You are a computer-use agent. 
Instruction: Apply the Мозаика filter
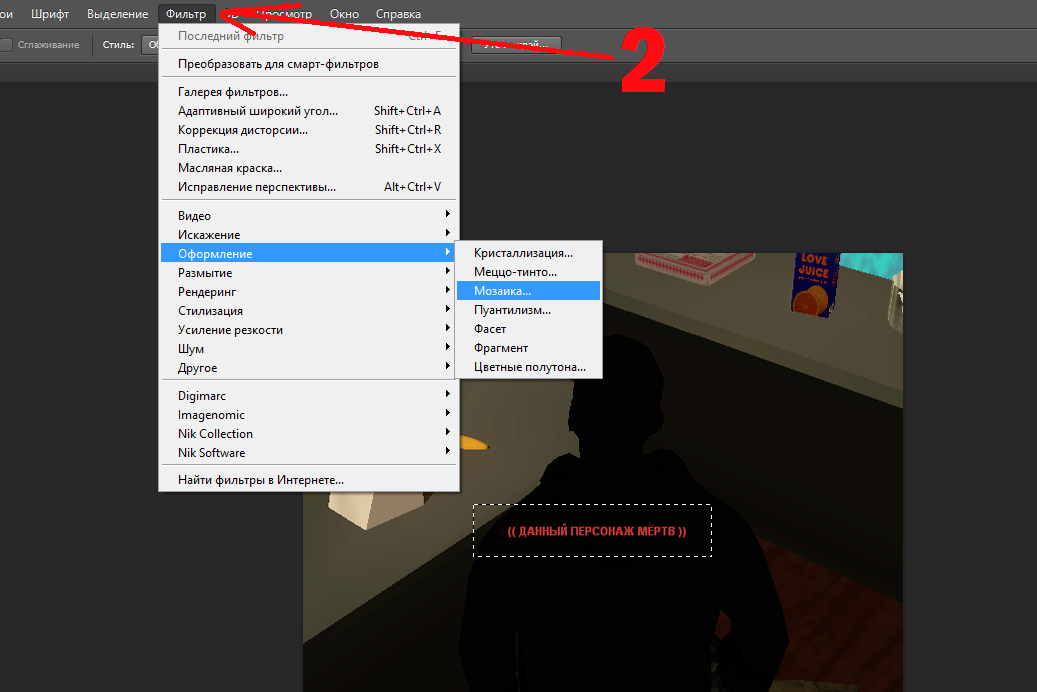[x=528, y=291]
